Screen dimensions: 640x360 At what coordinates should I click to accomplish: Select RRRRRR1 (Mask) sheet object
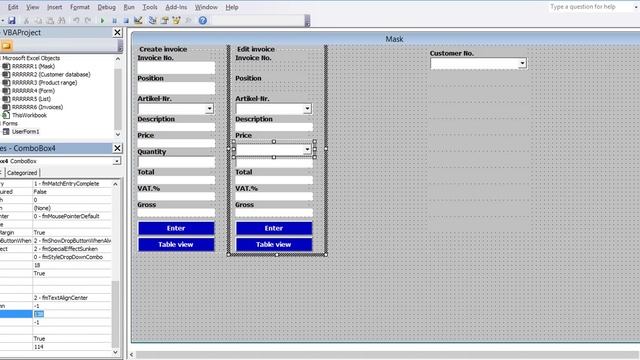[33, 66]
